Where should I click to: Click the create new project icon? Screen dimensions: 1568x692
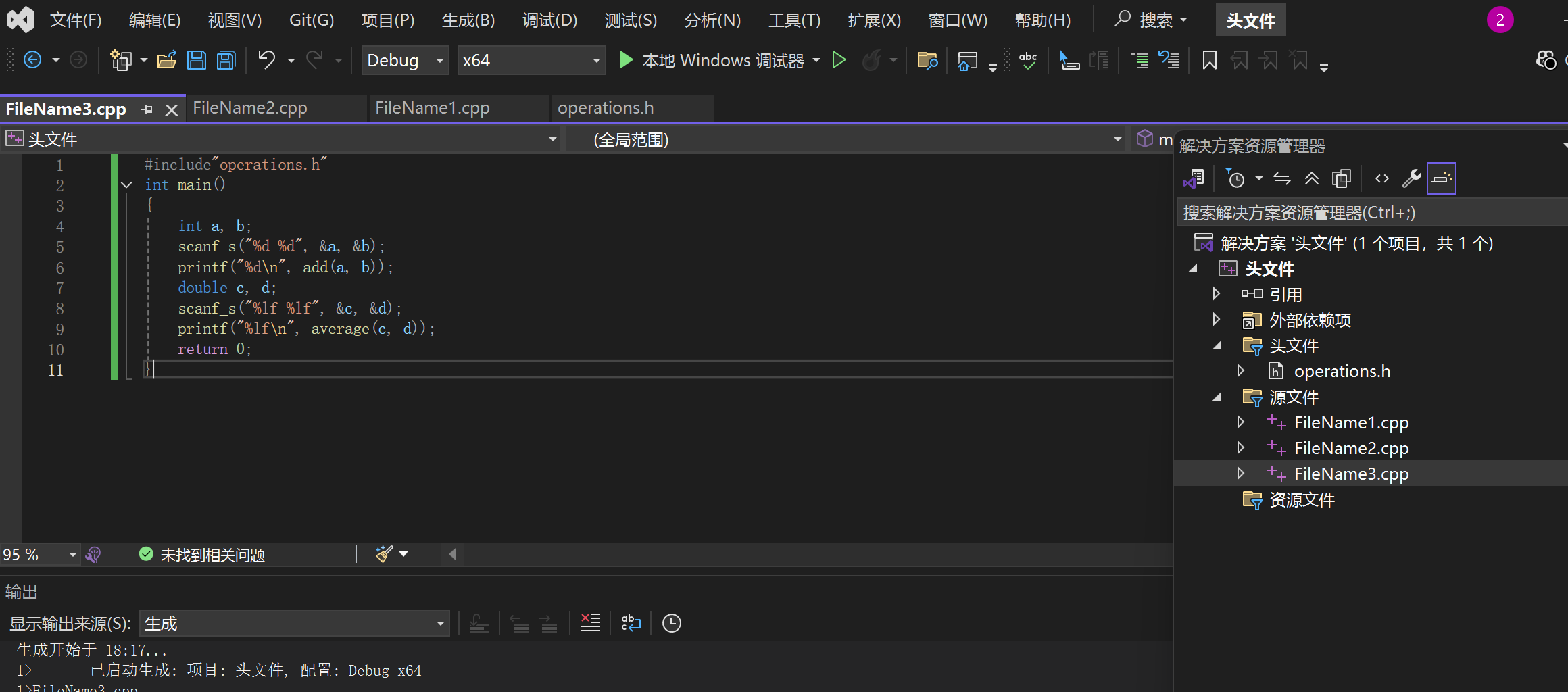click(x=121, y=60)
